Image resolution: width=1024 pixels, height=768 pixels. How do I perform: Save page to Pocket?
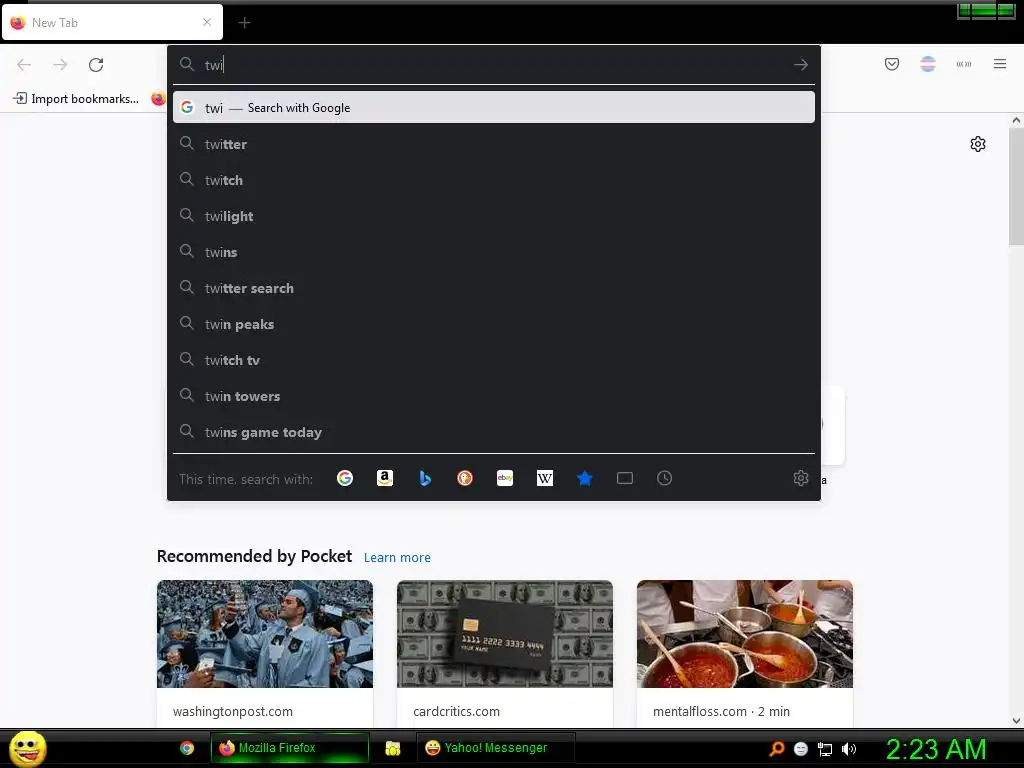(892, 64)
